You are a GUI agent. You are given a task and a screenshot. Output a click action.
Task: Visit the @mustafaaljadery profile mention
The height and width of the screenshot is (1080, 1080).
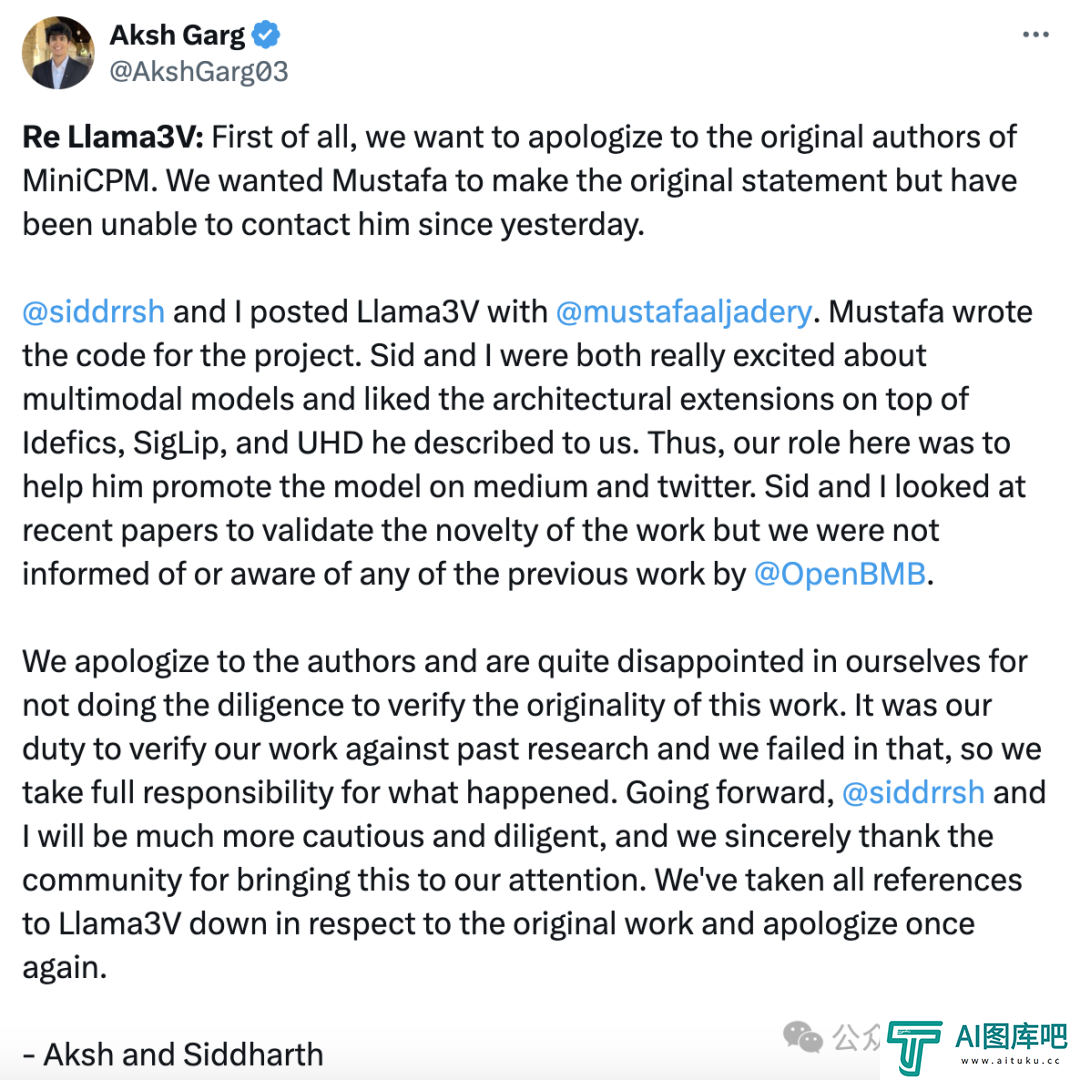[x=684, y=312]
